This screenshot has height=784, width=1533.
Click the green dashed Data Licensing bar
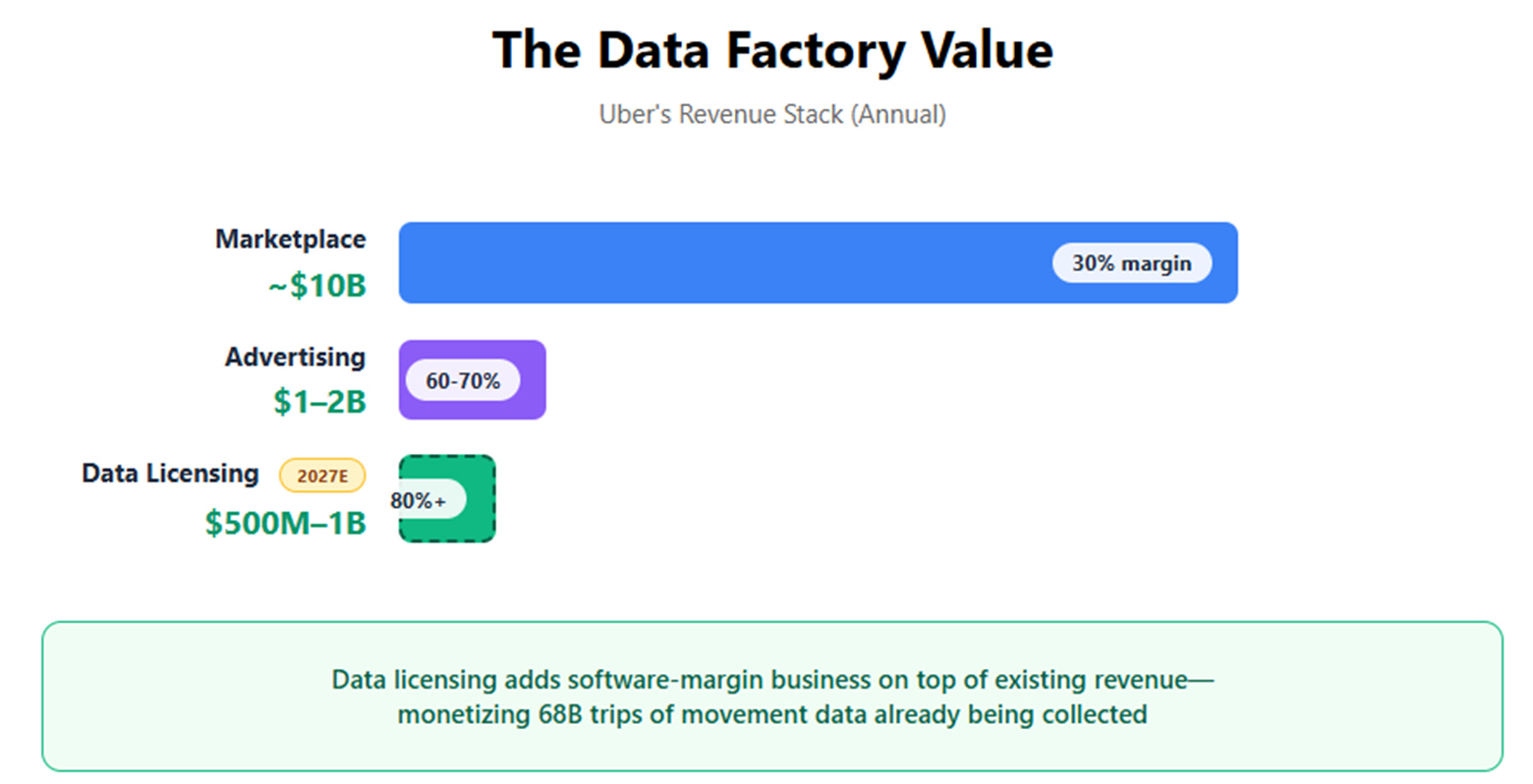click(x=447, y=499)
